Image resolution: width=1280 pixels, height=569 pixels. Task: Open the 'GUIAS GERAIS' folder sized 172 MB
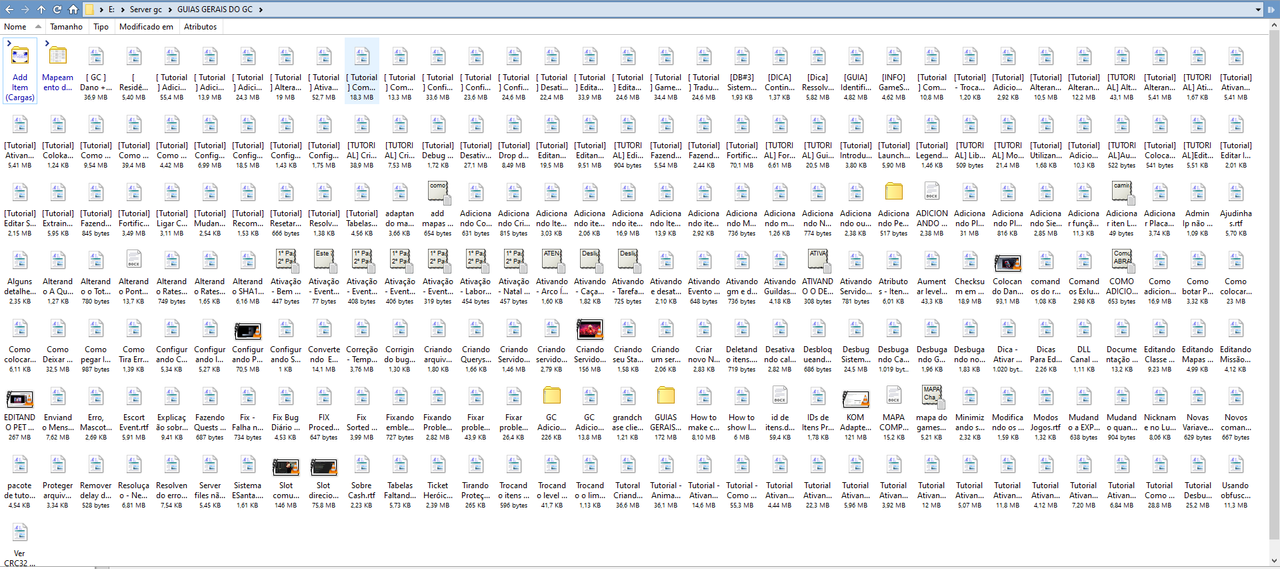(666, 410)
